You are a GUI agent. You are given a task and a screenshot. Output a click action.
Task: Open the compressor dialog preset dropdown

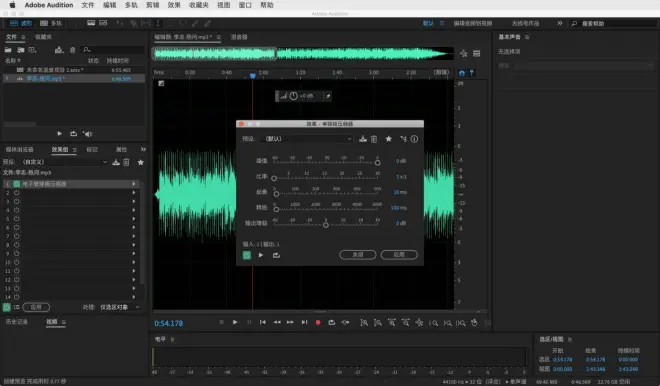[x=307, y=138]
